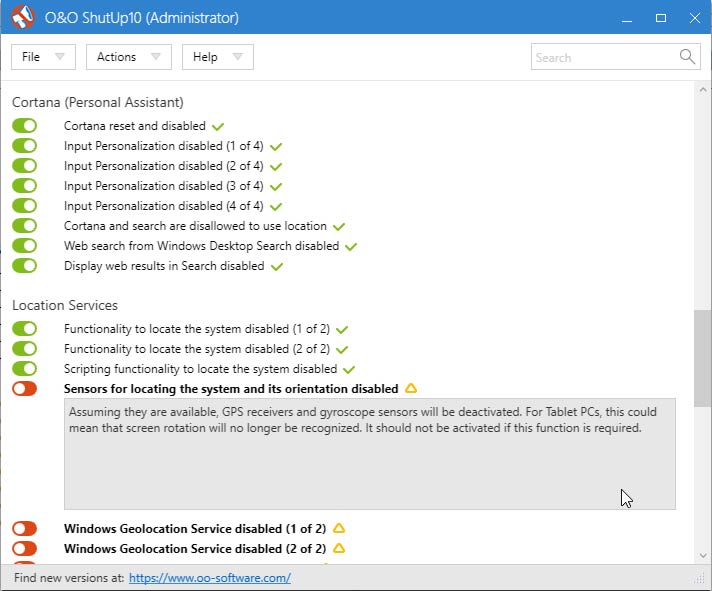Enable Windows Geolocation Service (1 of 2) switch
Screen dimensions: 712x591
click(x=25, y=528)
